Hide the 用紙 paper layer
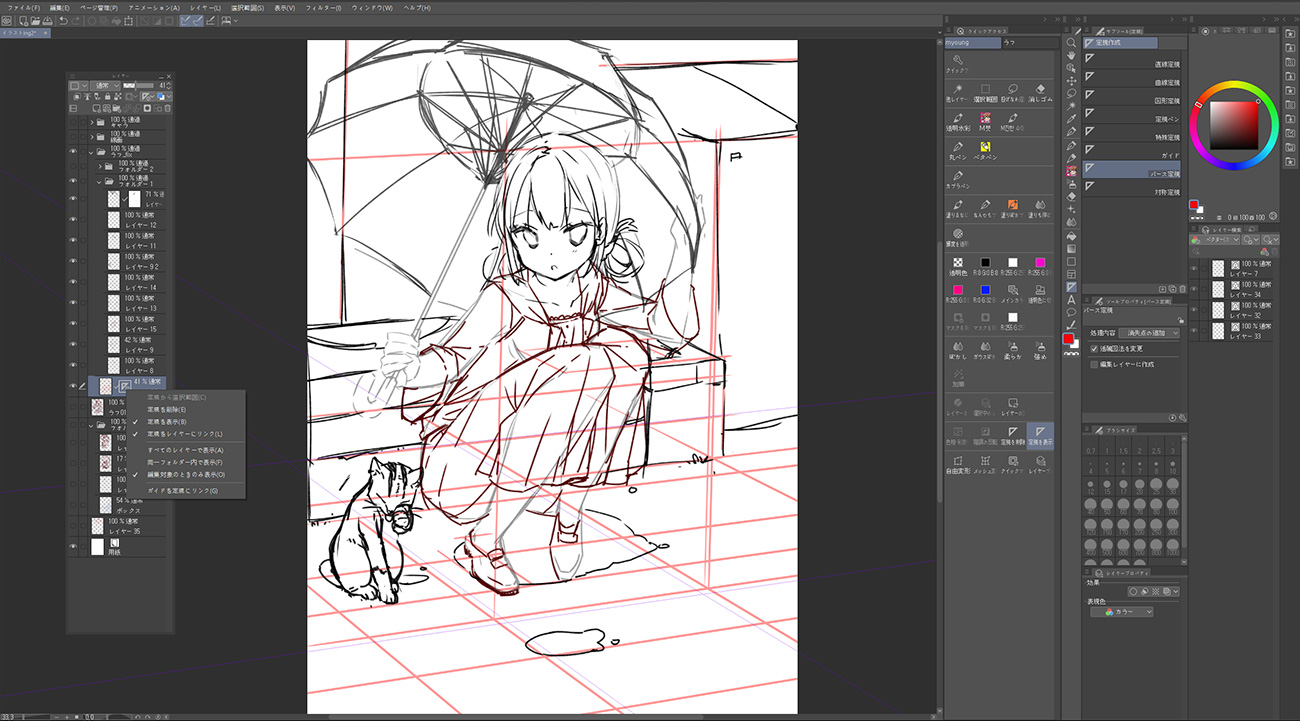 tap(73, 547)
